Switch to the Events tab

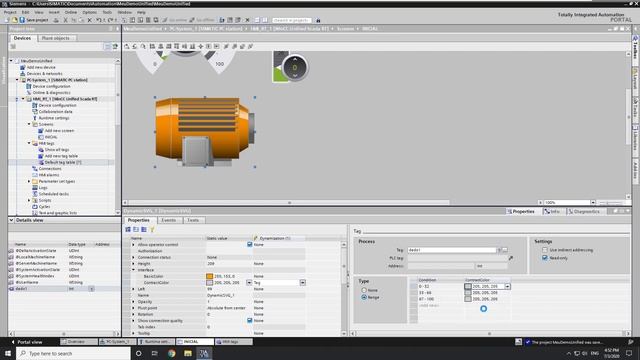point(169,220)
